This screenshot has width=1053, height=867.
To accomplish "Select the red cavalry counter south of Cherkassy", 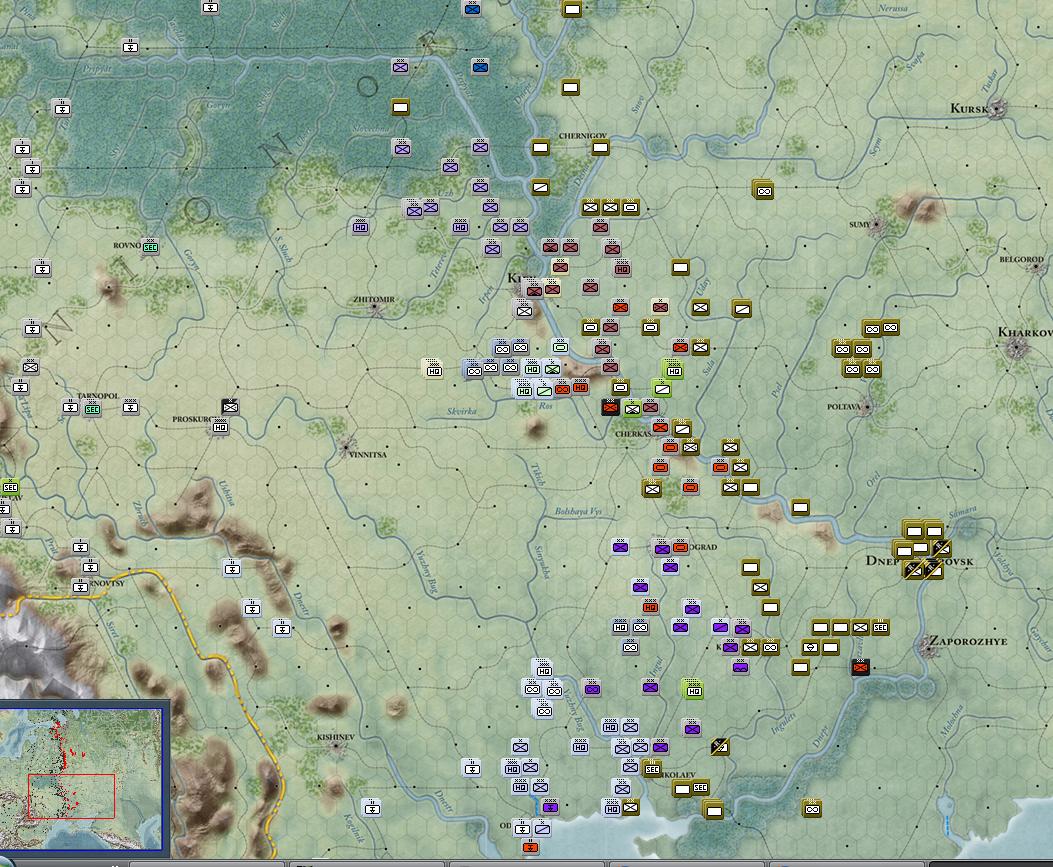I will [659, 465].
